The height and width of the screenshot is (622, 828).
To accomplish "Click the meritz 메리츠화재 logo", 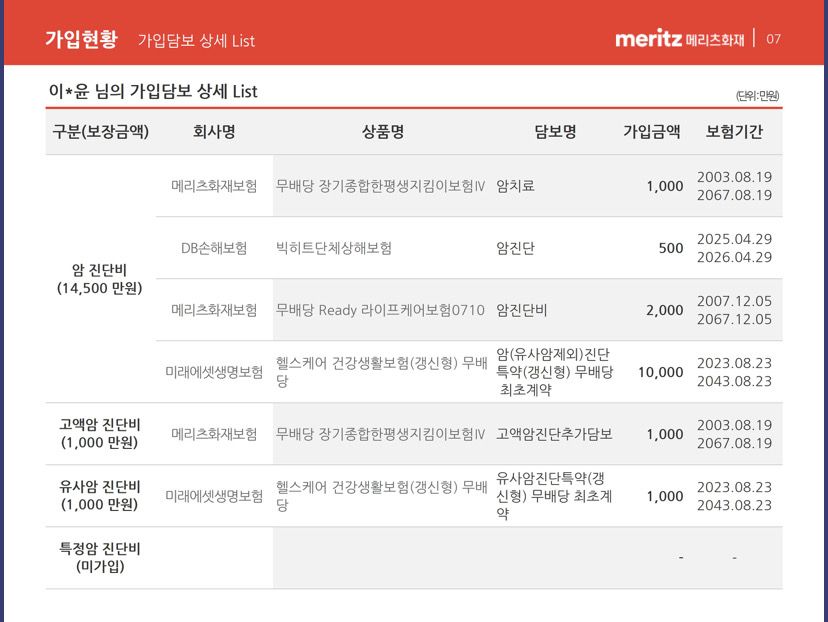I will pos(679,39).
